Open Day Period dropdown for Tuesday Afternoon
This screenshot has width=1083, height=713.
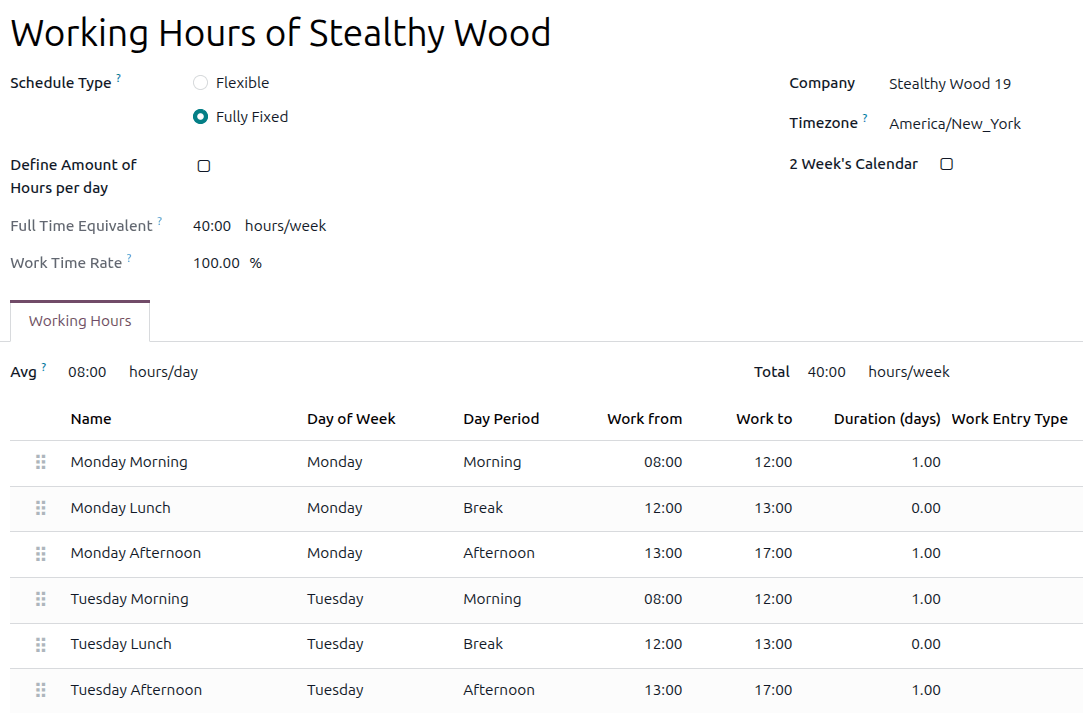(x=499, y=690)
